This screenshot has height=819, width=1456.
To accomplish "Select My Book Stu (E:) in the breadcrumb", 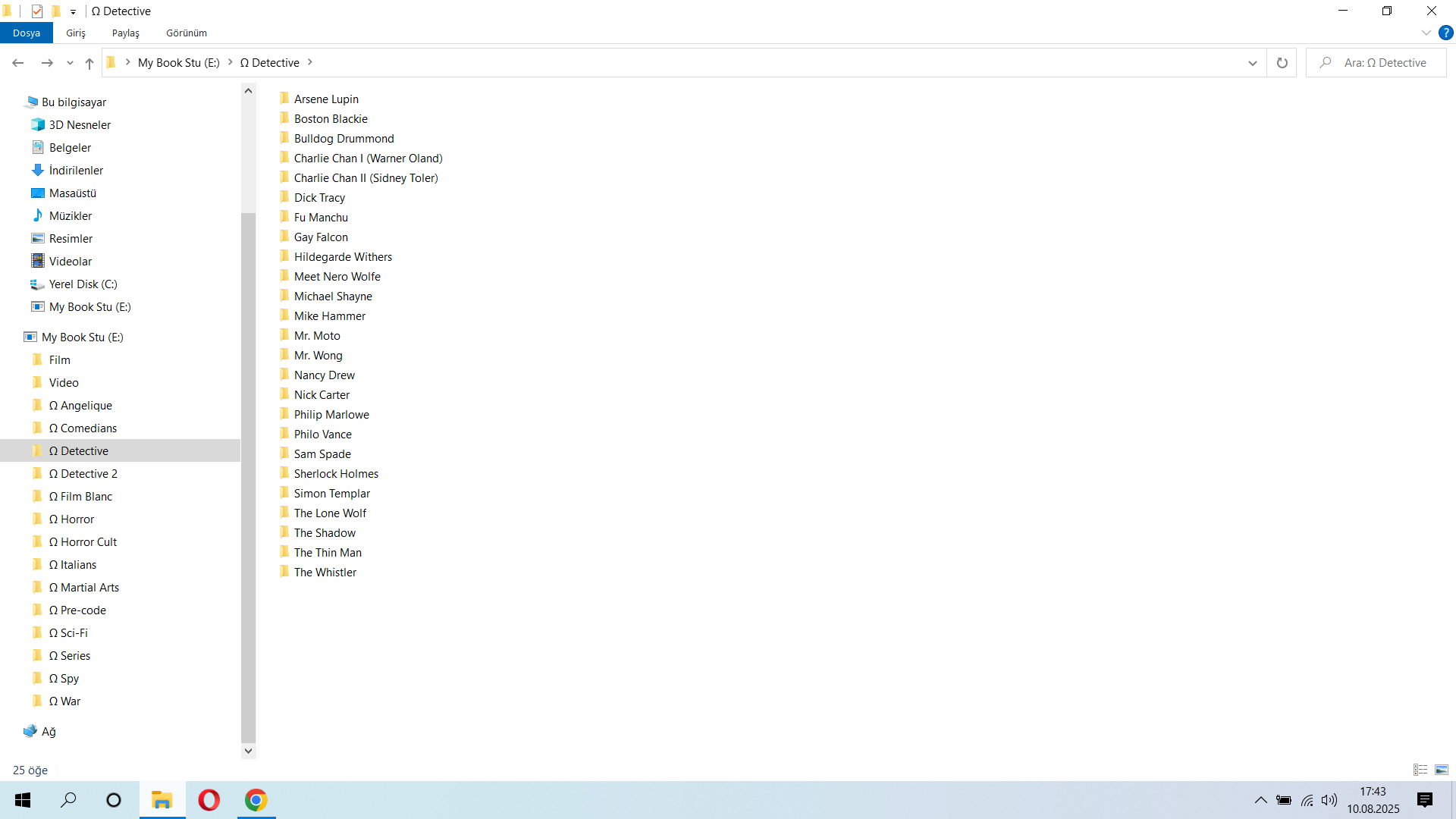I will tap(178, 63).
